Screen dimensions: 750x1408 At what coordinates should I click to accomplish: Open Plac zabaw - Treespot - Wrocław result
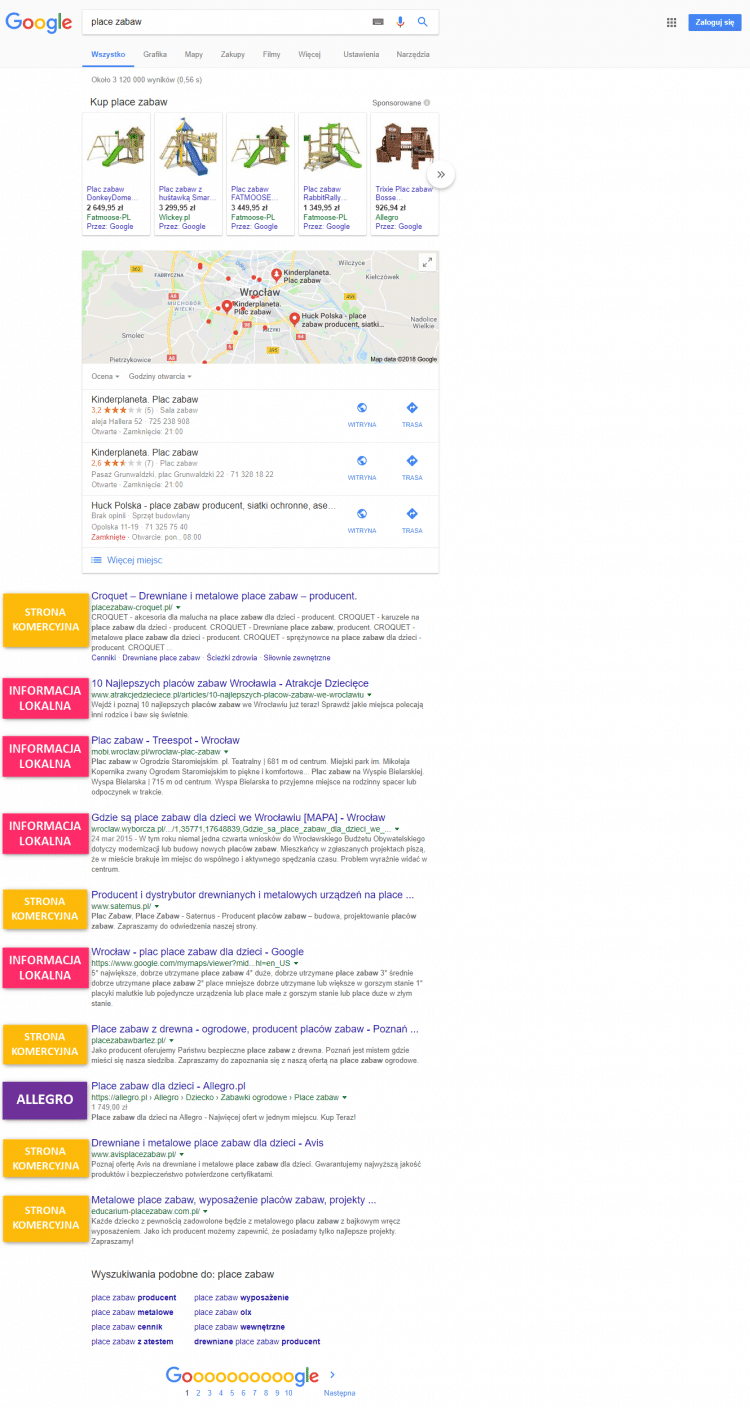click(165, 740)
